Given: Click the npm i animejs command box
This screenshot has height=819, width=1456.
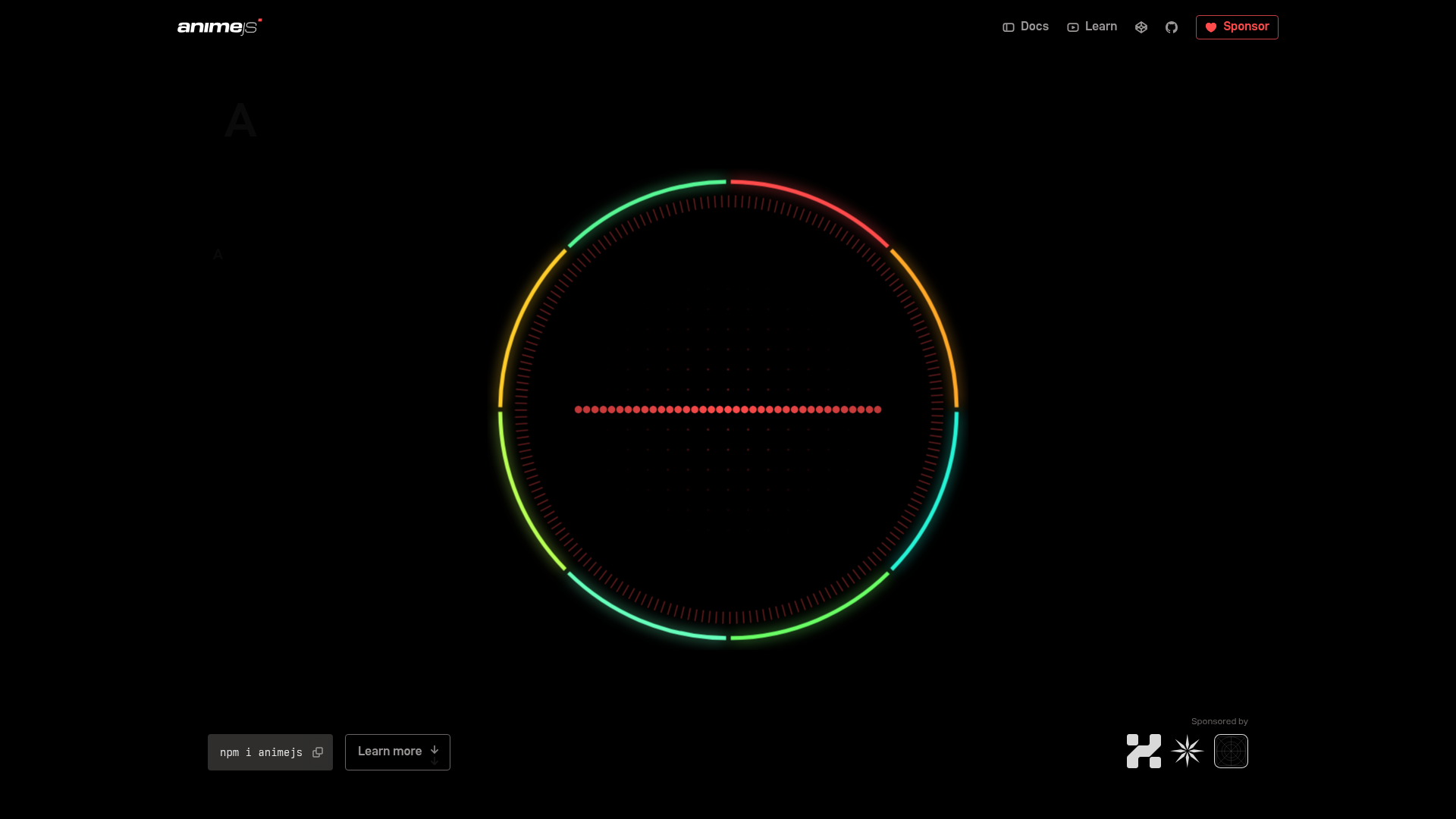Looking at the screenshot, I should [262, 752].
